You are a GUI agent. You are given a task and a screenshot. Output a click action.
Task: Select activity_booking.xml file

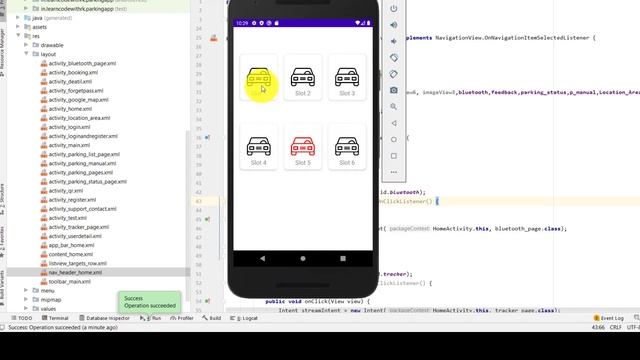click(x=69, y=72)
